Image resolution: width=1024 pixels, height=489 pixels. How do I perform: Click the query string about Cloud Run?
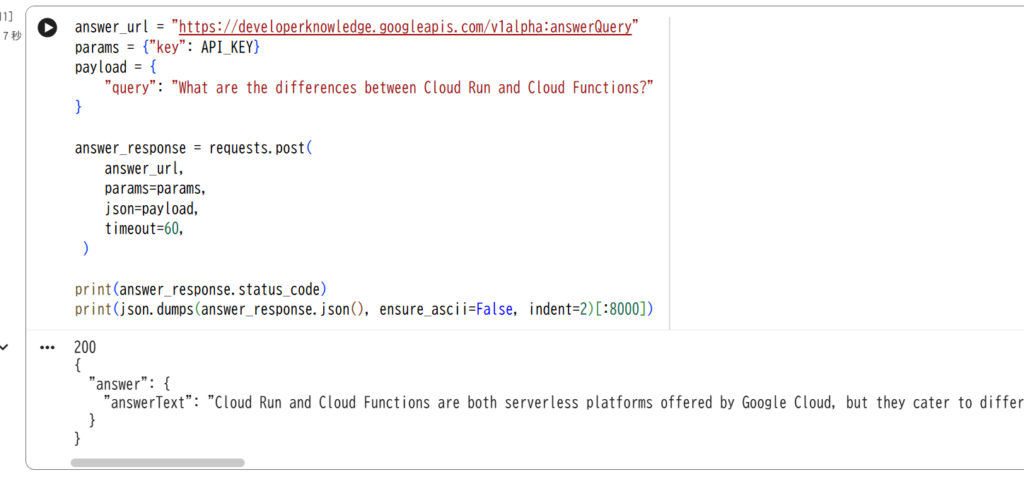click(412, 87)
